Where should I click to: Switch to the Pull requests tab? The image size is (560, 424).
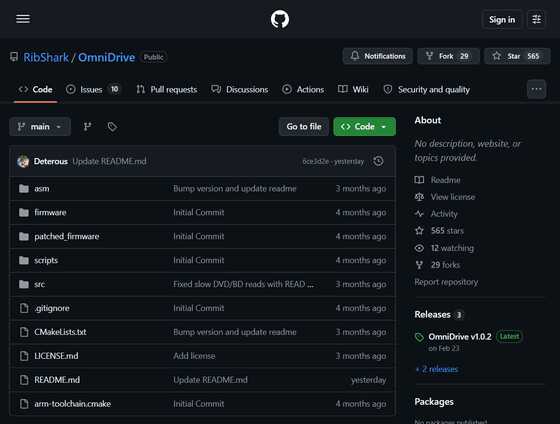[x=167, y=89]
